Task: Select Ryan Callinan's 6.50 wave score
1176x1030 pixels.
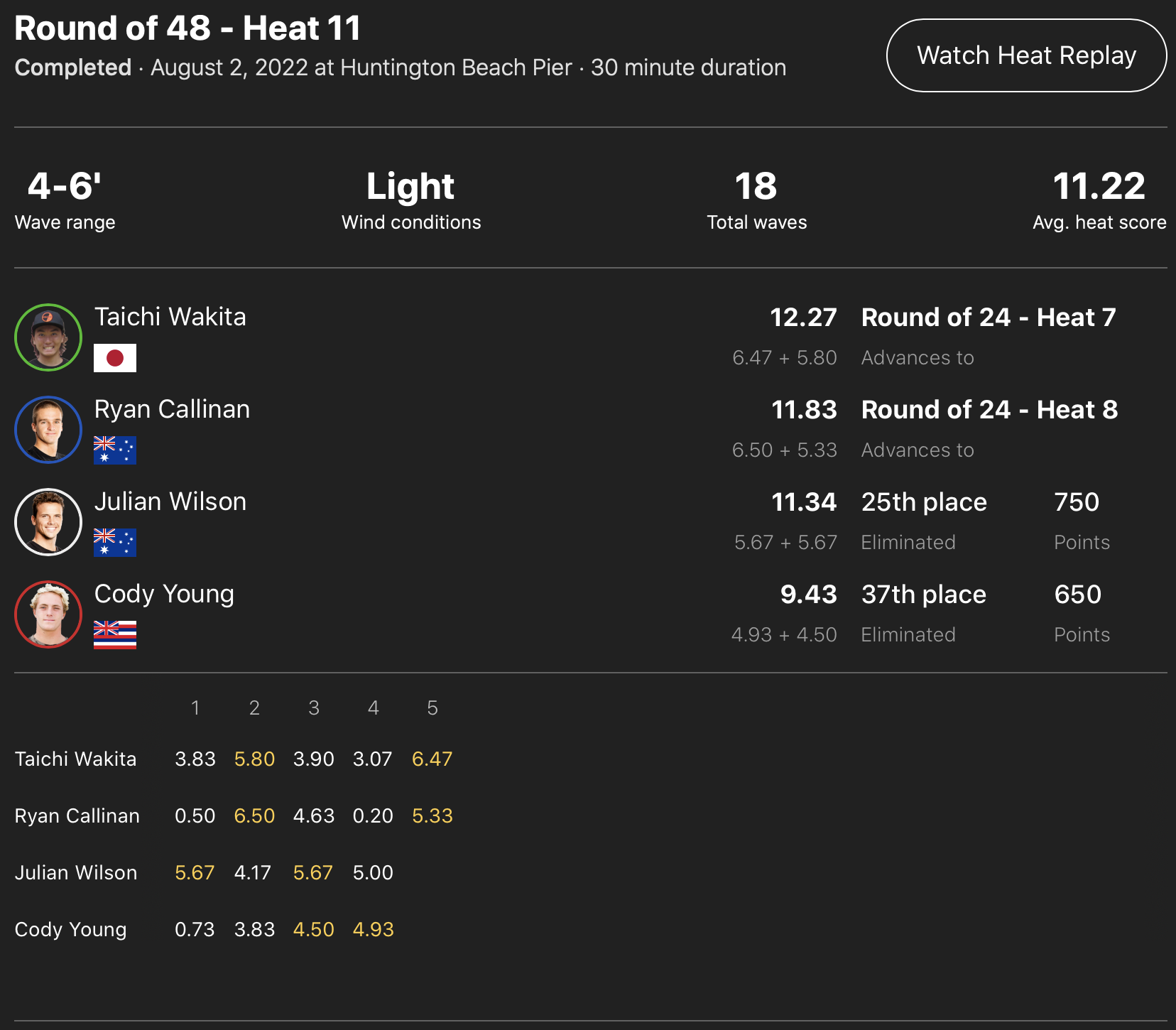Action: 254,815
